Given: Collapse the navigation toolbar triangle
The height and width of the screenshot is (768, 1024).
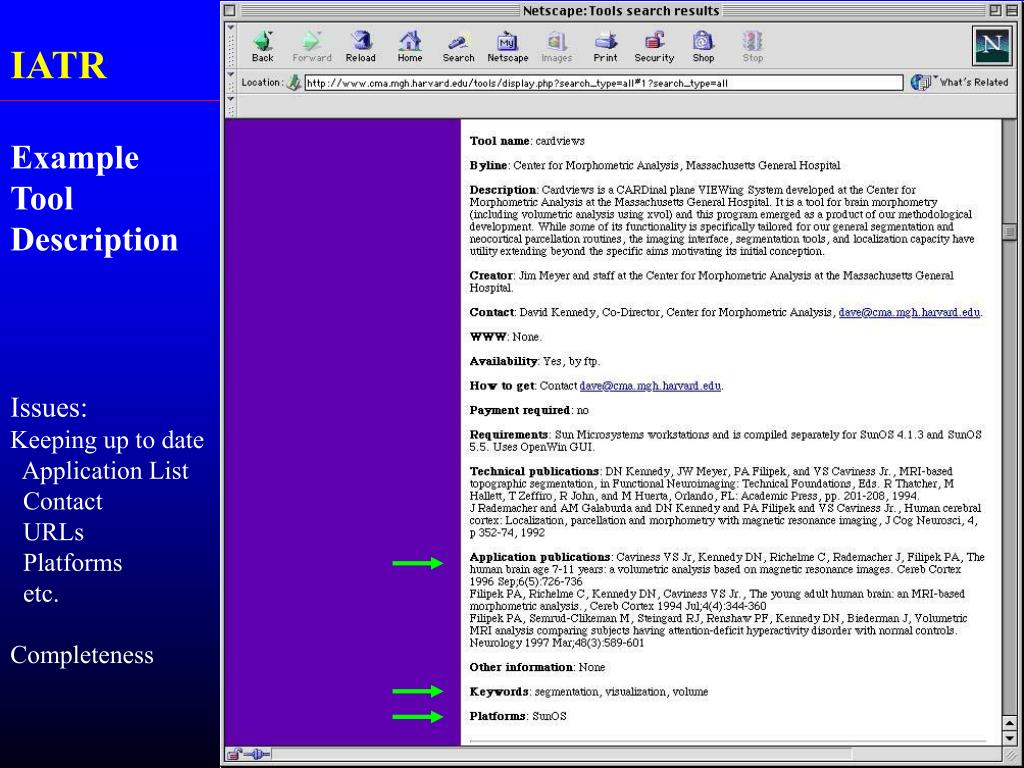Looking at the screenshot, I should [x=231, y=27].
